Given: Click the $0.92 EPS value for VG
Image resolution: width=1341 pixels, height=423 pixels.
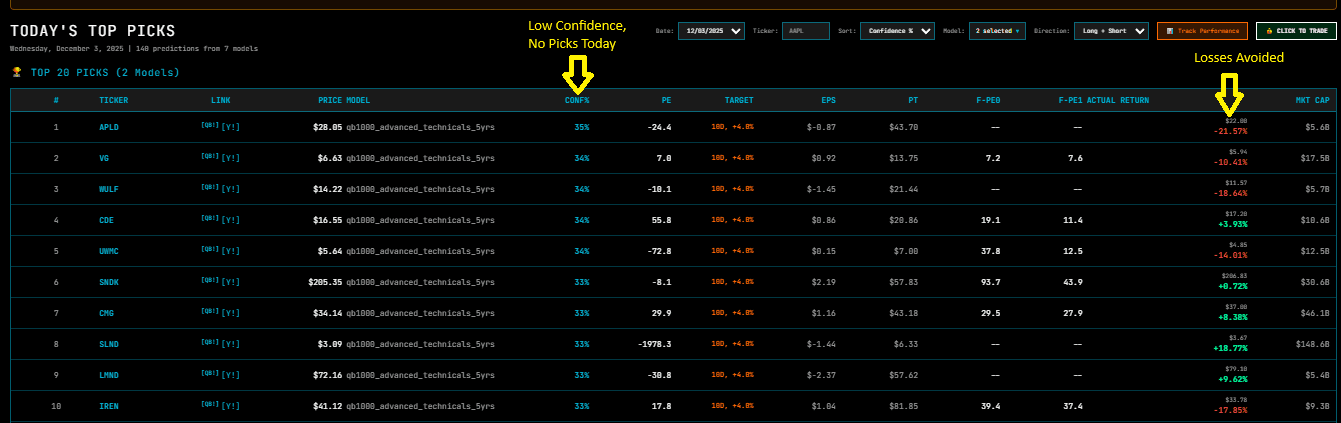Looking at the screenshot, I should [825, 158].
